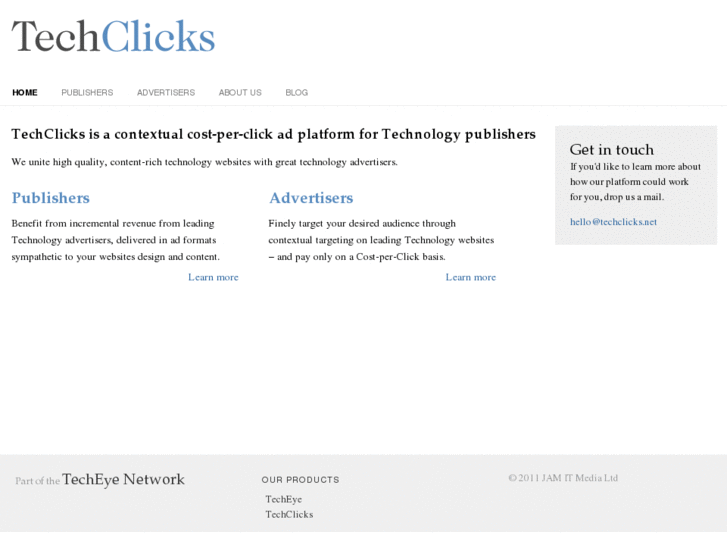
Task: Visit the BLOG navigation tab
Action: 297,92
